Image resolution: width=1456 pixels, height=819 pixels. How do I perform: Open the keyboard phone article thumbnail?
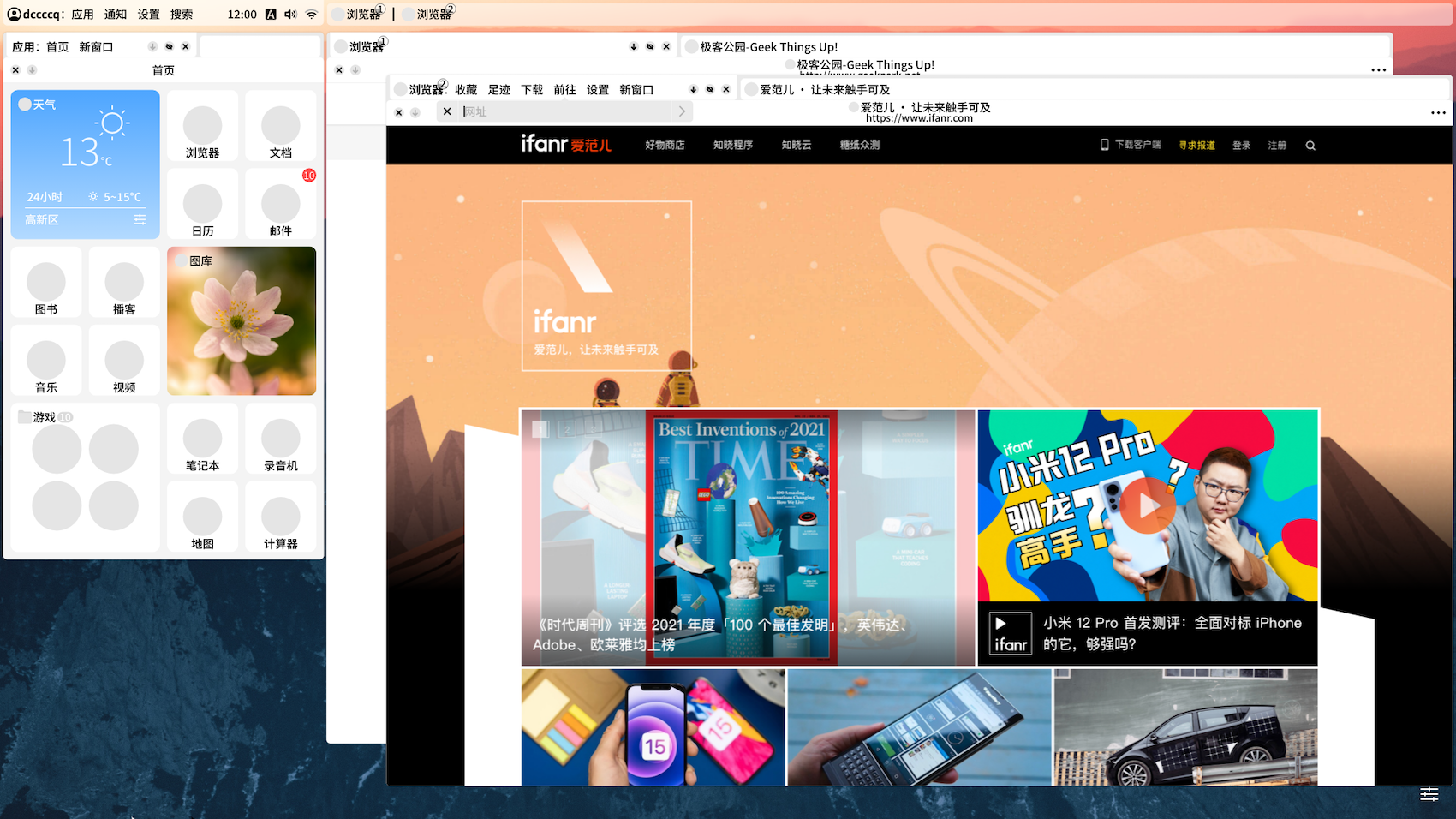919,727
